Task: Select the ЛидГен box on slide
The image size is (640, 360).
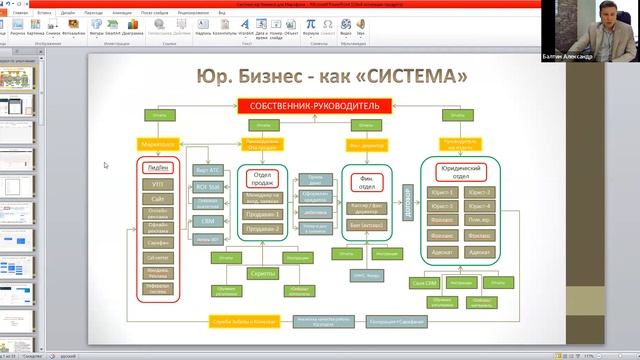Action: [x=158, y=168]
